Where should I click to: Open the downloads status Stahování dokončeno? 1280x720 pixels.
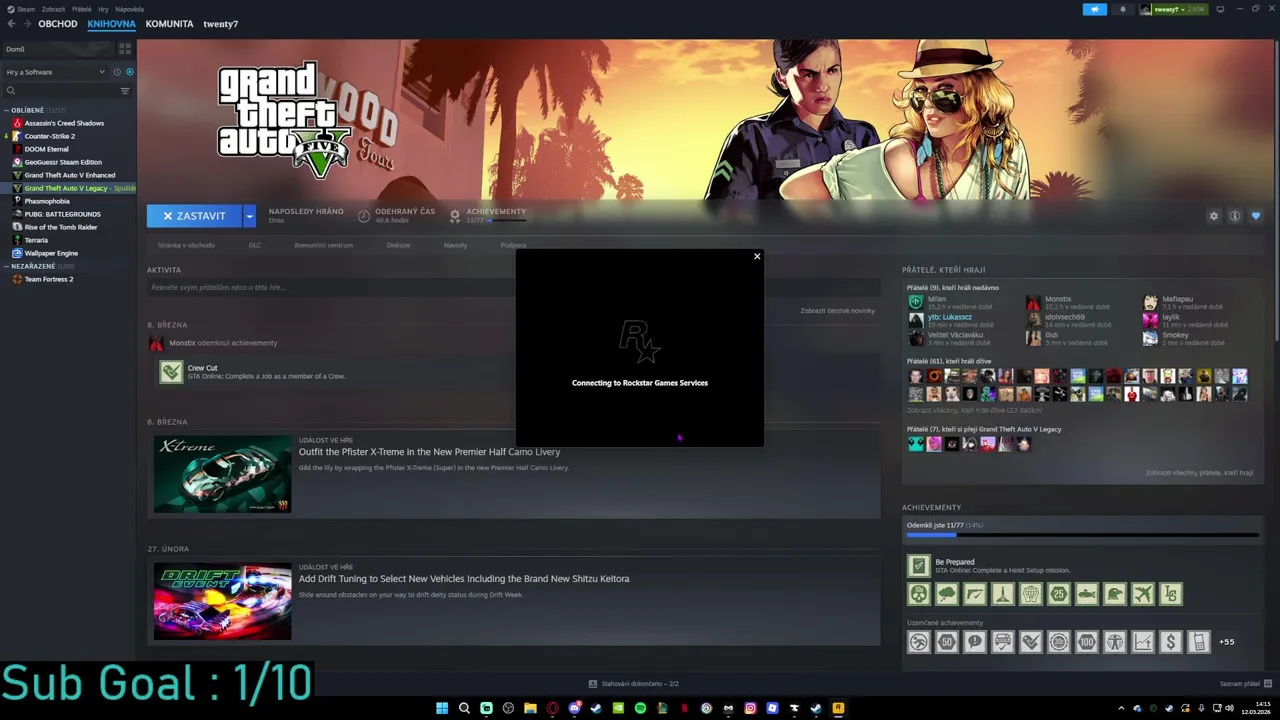[634, 684]
